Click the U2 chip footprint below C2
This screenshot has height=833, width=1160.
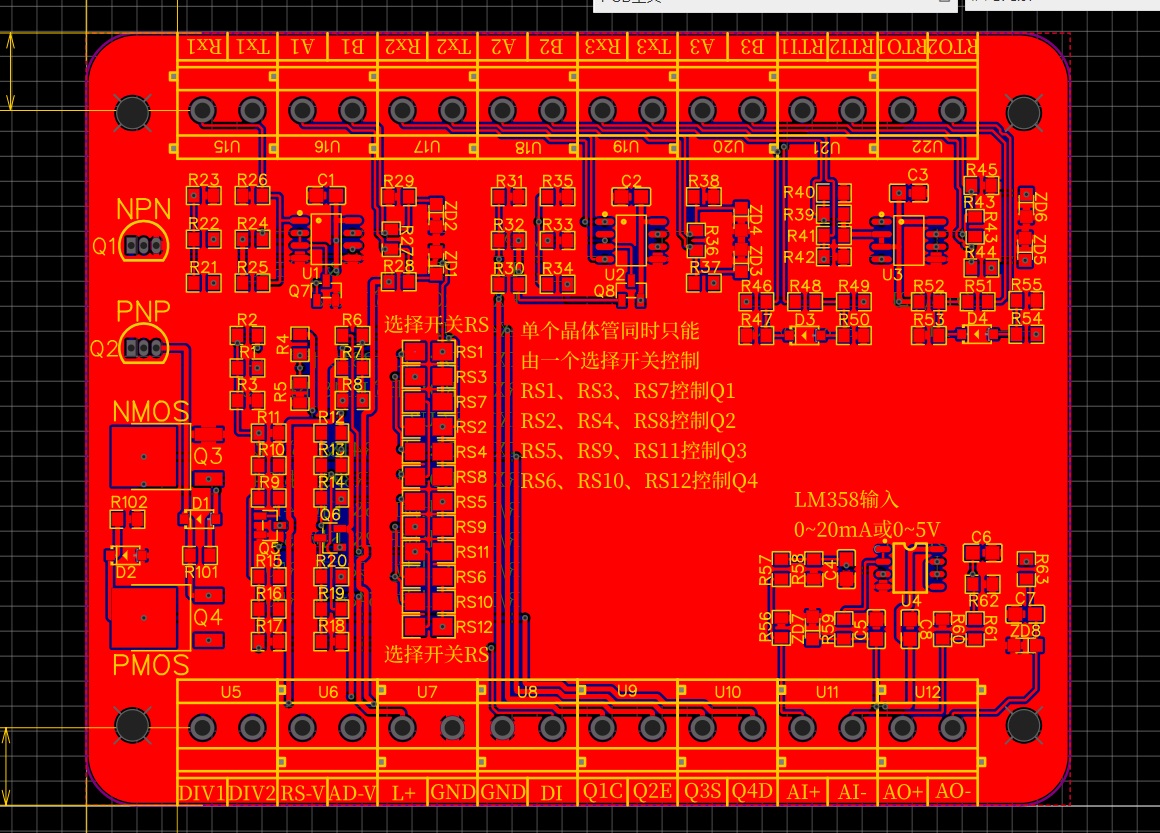630,239
